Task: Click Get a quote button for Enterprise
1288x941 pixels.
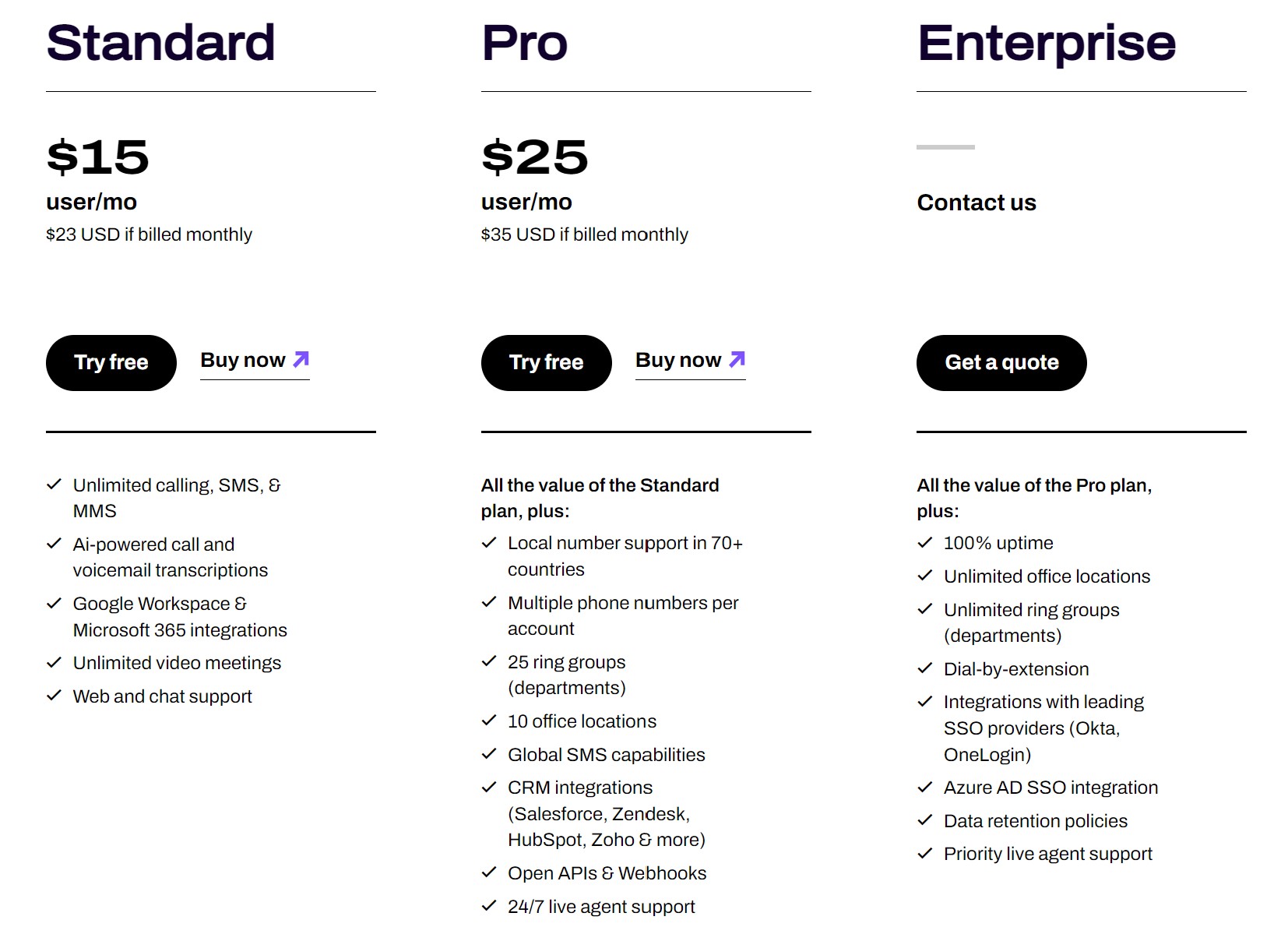Action: click(1001, 363)
